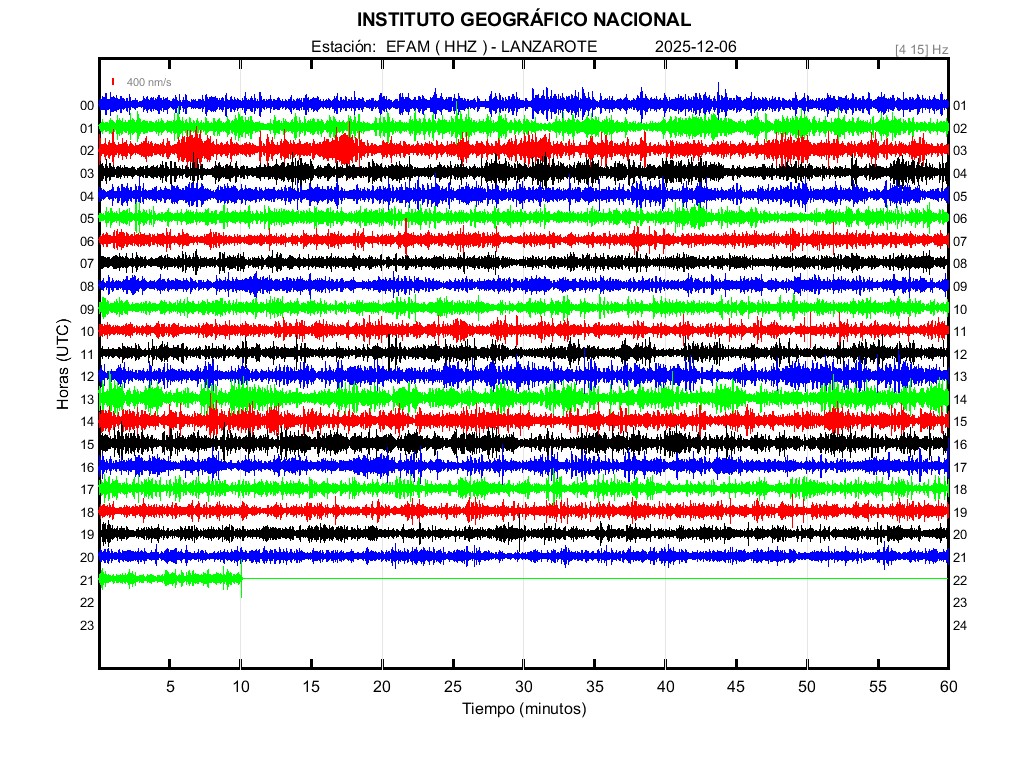Click the left-axis hour label 23
Viewport: 1024px width, 768px height.
pyautogui.click(x=87, y=626)
